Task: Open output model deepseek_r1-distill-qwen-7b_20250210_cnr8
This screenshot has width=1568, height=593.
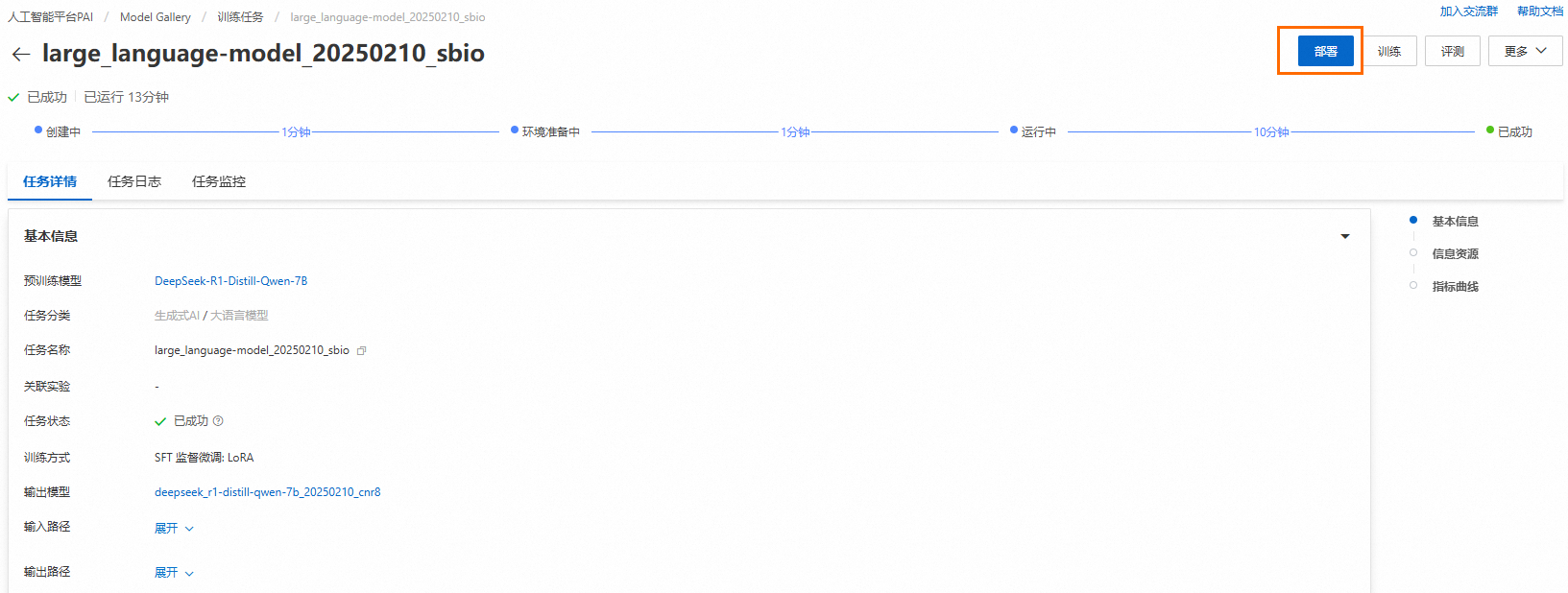Action: coord(268,492)
